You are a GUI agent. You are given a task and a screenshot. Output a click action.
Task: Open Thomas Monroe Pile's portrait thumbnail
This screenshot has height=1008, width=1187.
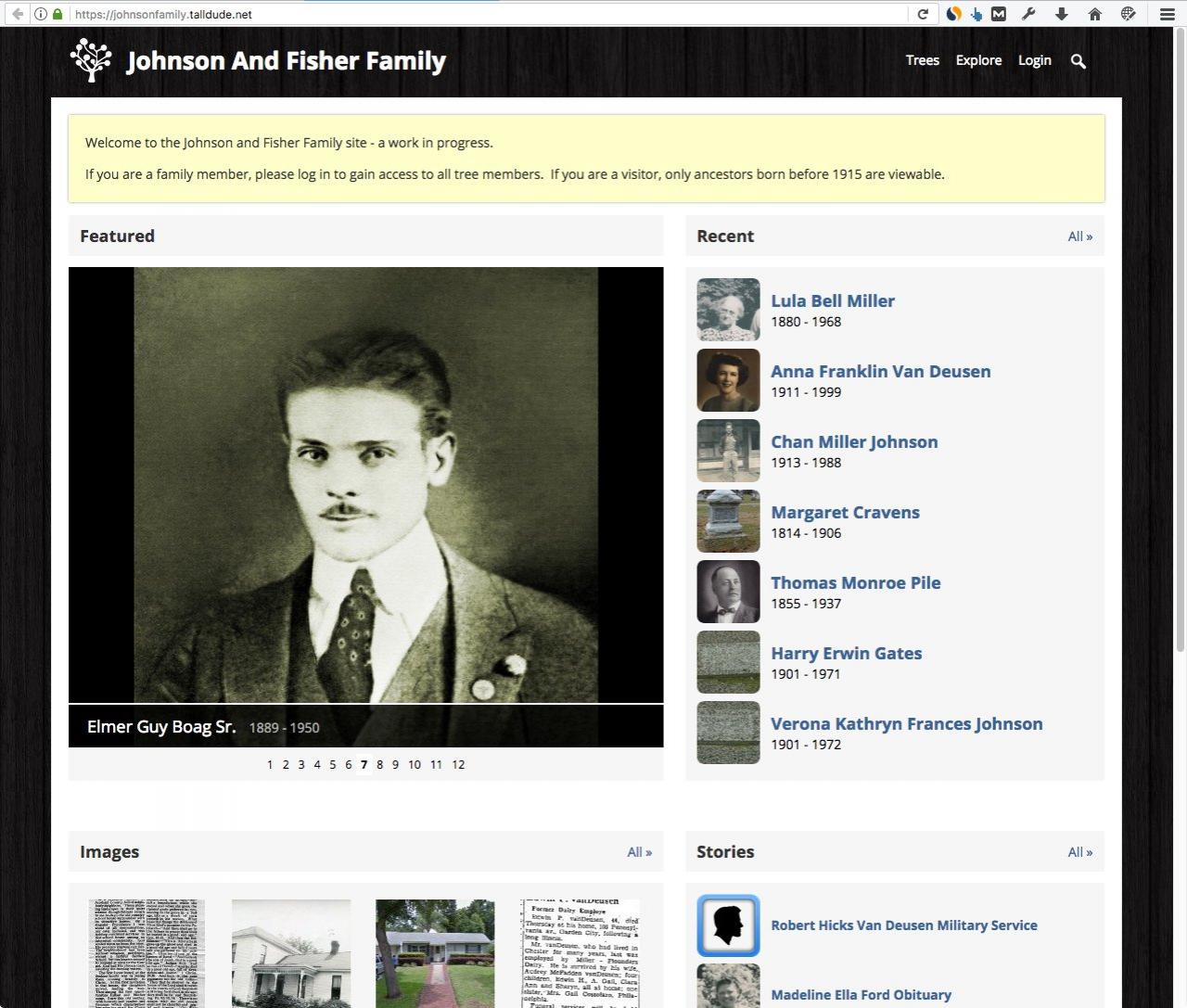click(728, 592)
